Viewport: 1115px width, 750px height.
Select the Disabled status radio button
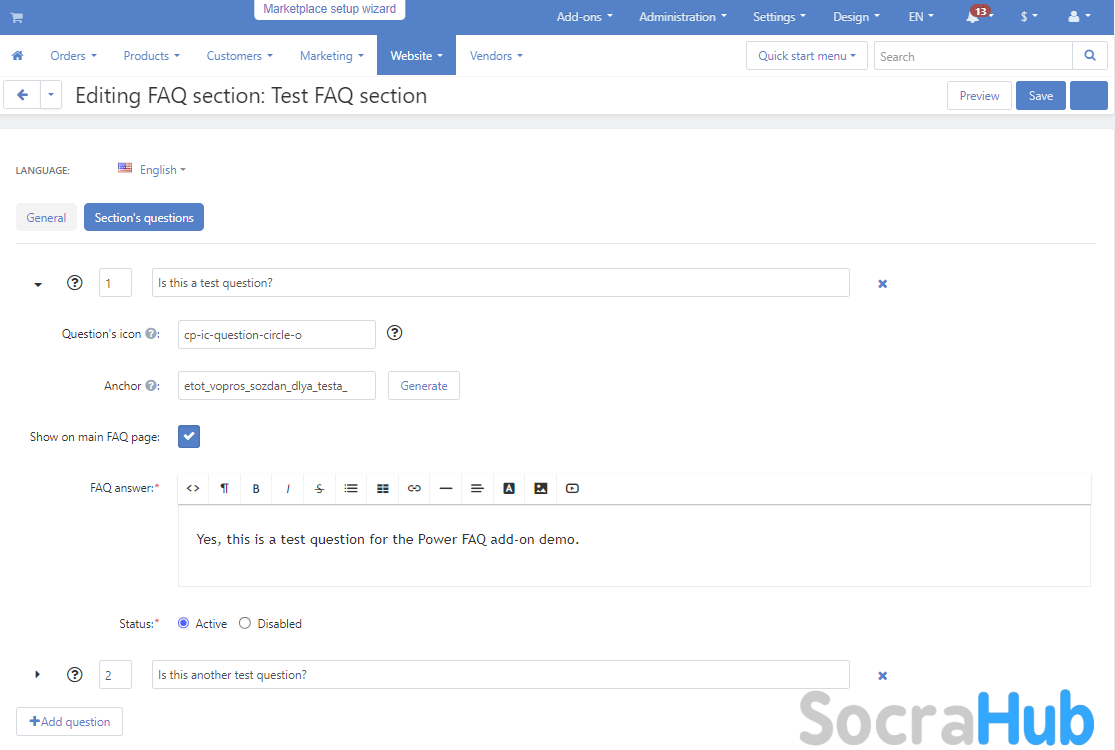245,623
